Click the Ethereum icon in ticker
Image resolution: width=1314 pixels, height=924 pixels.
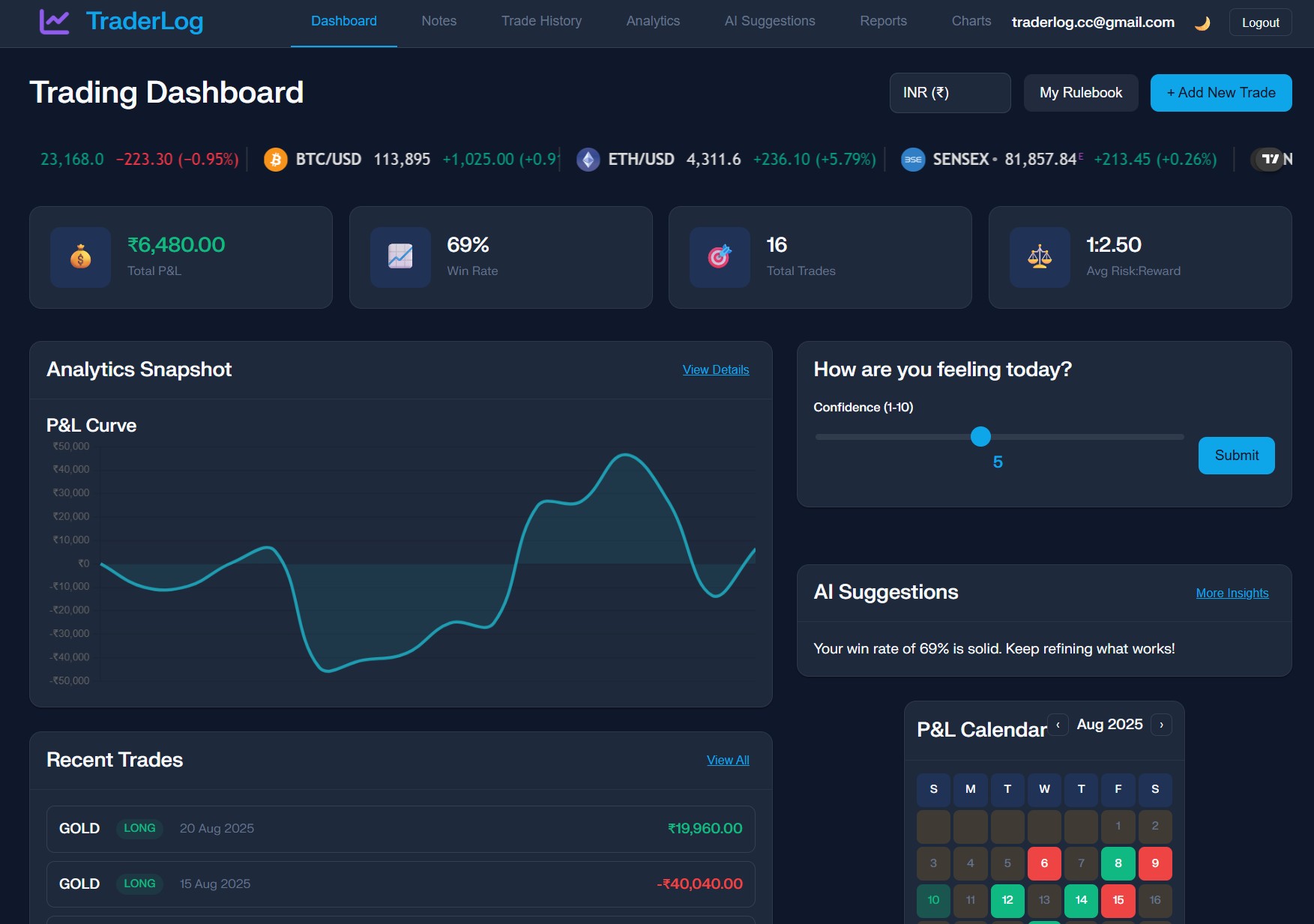point(588,160)
